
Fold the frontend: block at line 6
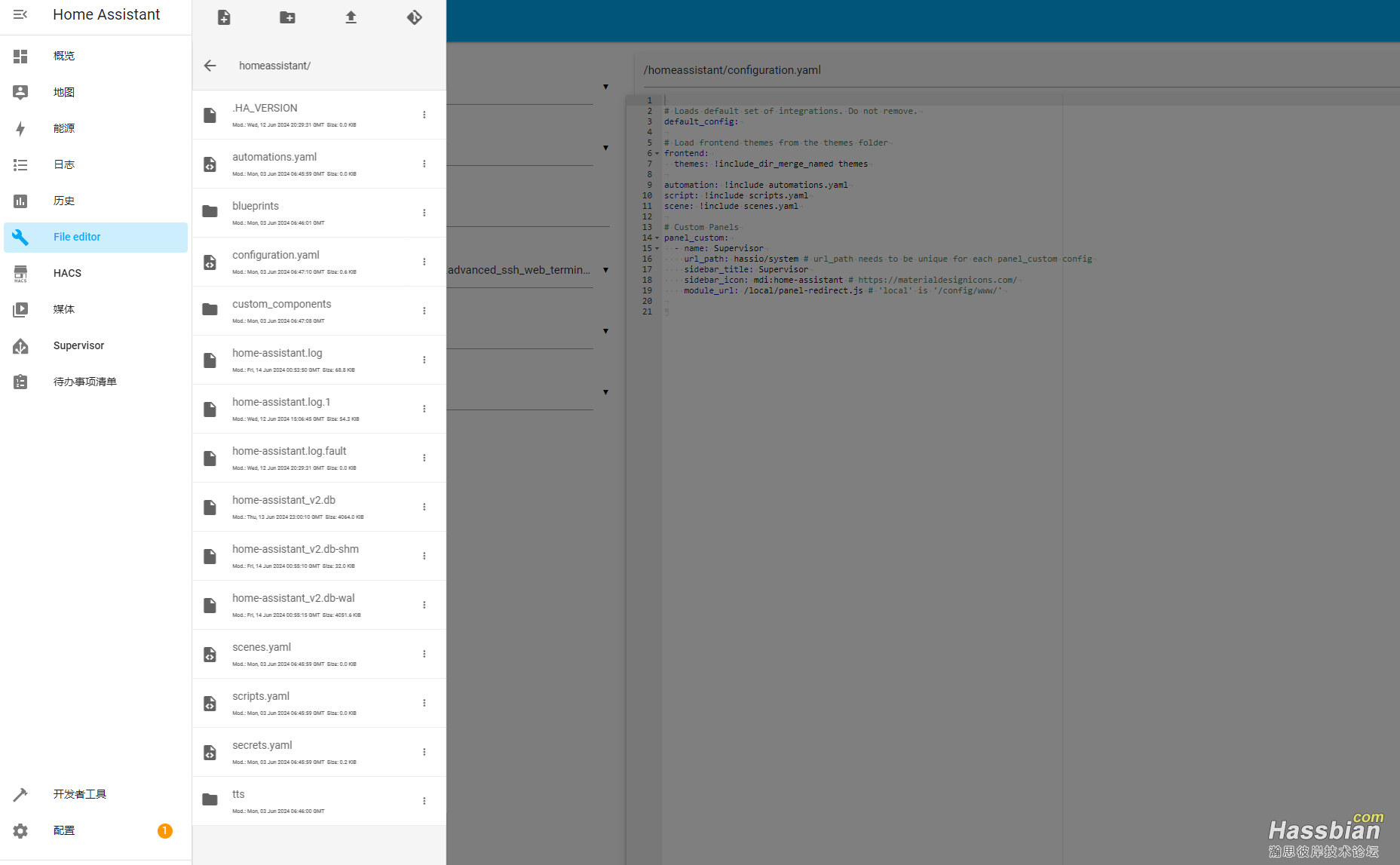(657, 153)
